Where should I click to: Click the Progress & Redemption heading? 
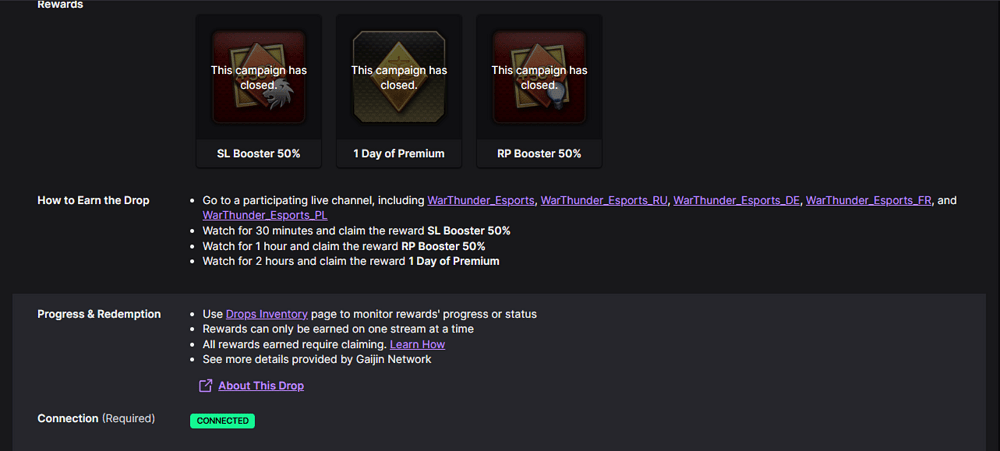99,314
